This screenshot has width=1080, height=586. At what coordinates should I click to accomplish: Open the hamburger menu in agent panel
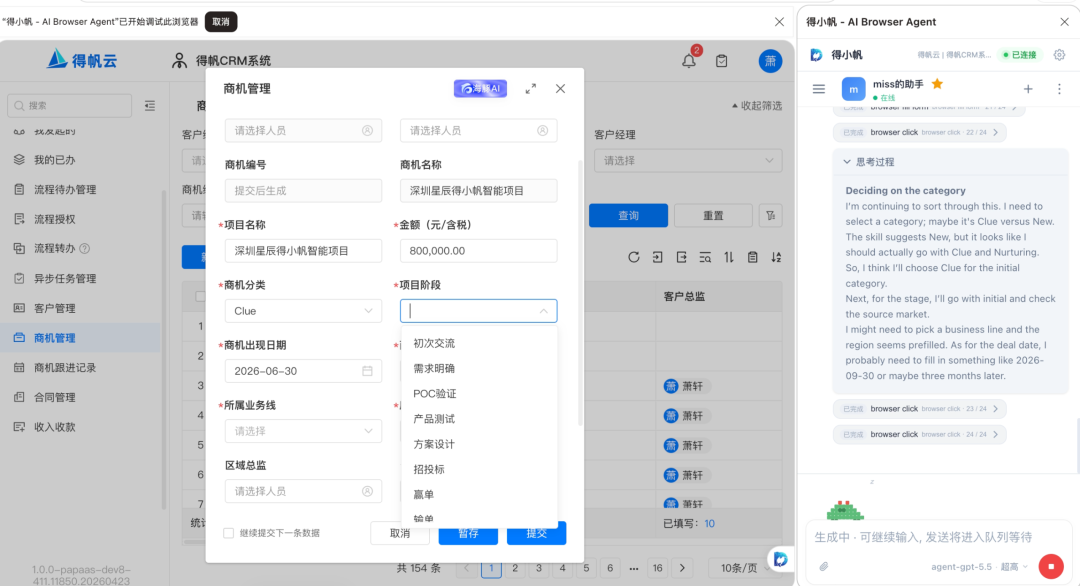pyautogui.click(x=818, y=89)
